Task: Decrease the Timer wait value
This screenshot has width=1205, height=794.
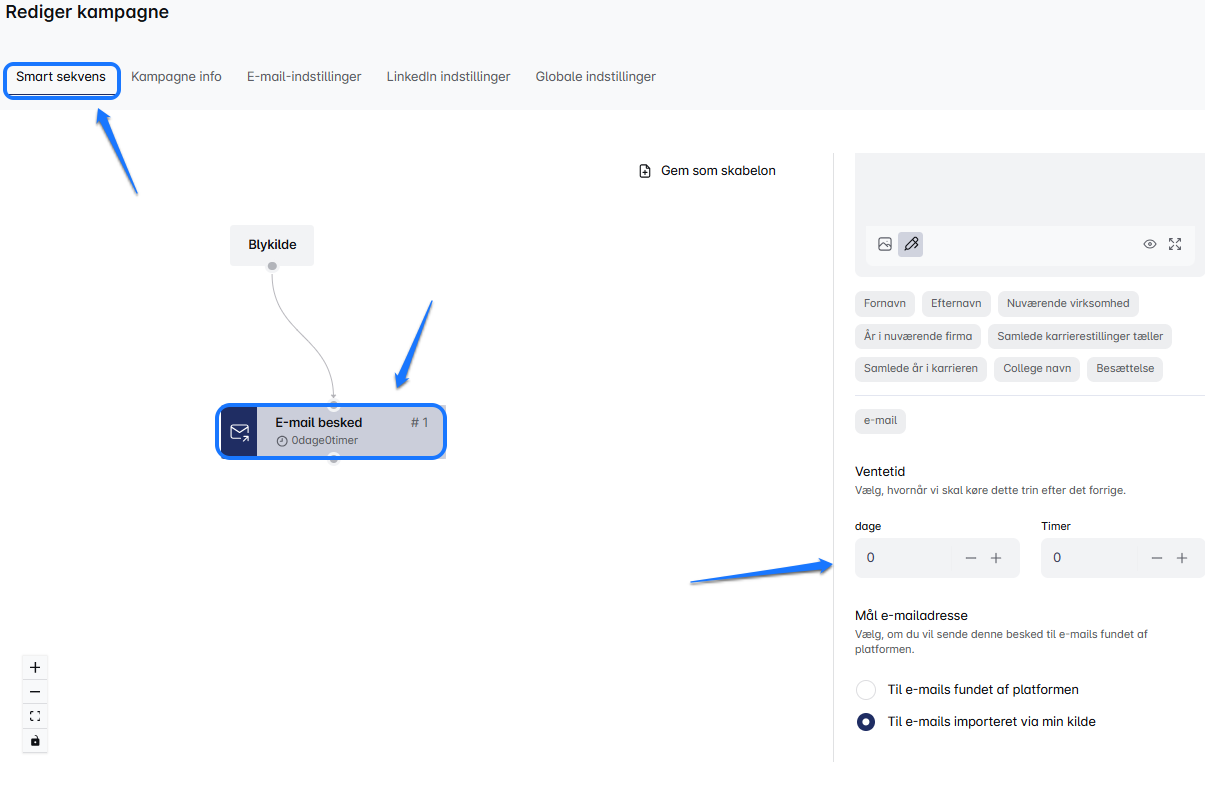Action: tap(1157, 558)
